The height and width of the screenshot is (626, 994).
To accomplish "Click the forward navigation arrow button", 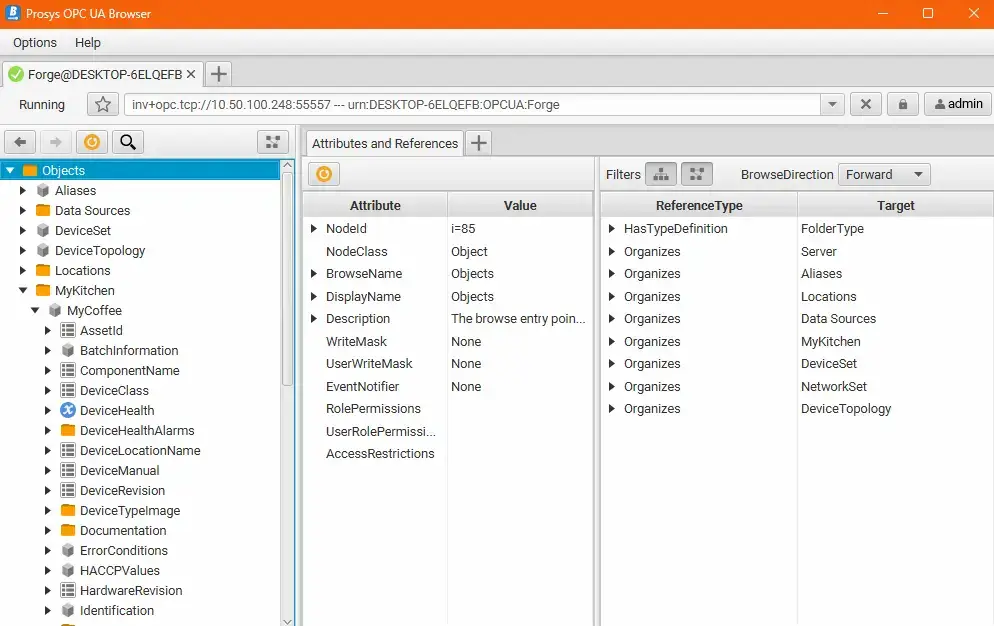I will 56,142.
